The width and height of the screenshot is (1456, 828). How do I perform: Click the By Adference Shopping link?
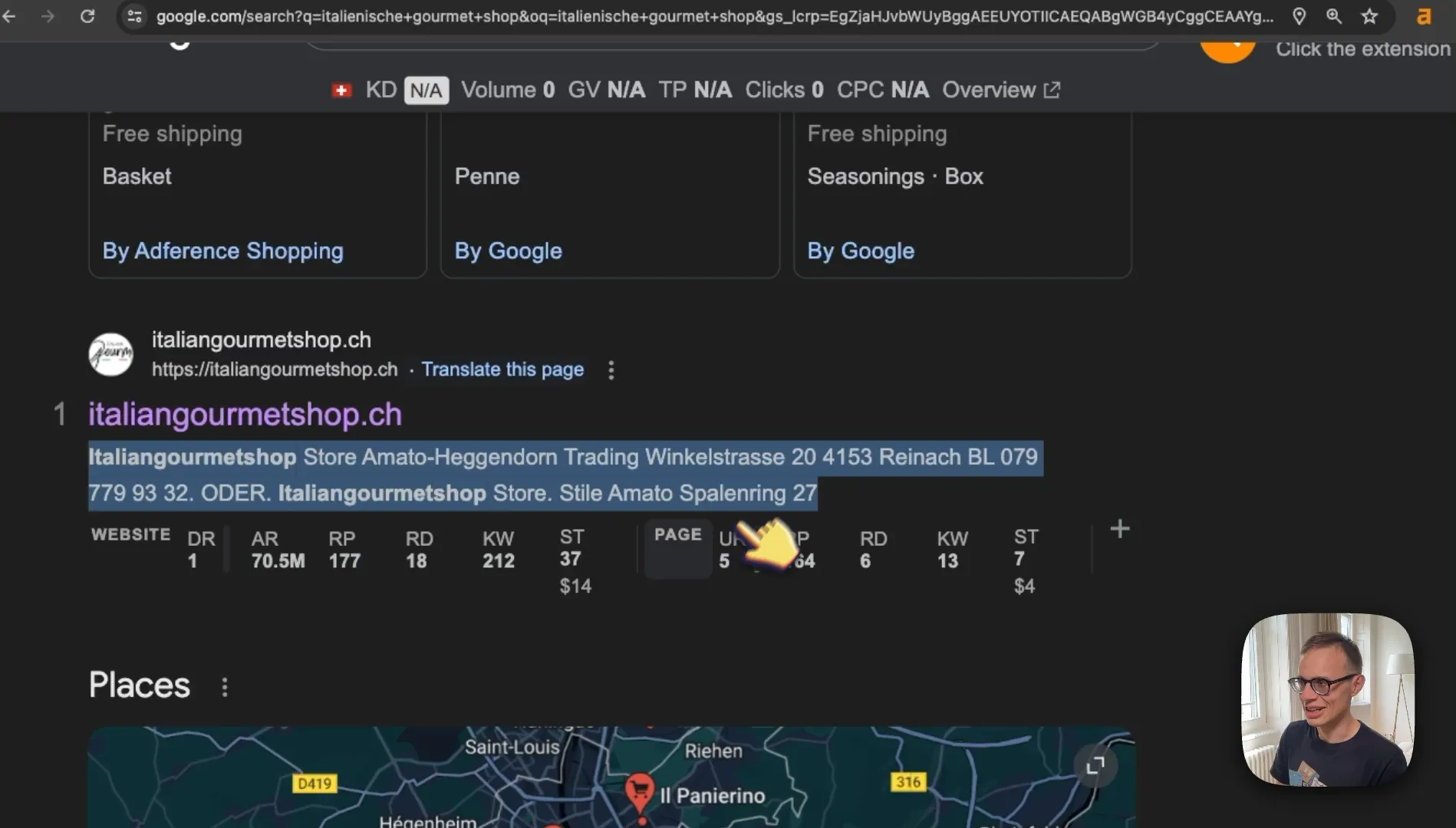222,251
